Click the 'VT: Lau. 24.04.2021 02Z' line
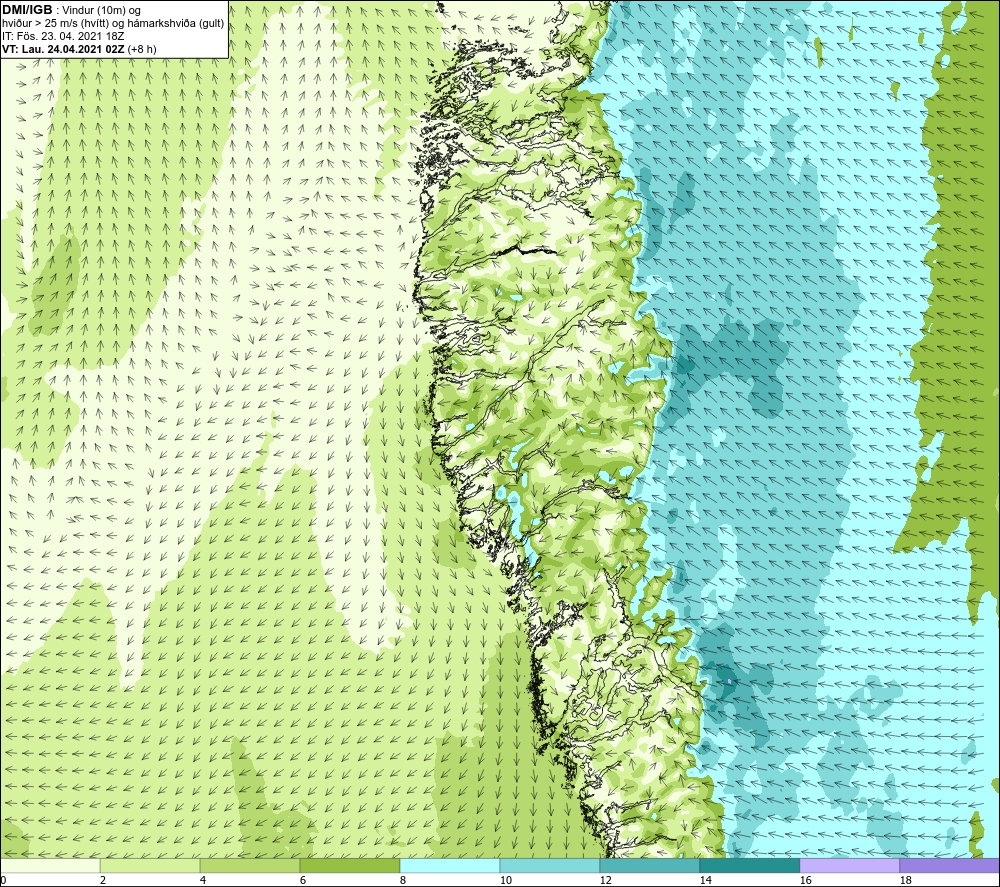 tap(64, 48)
